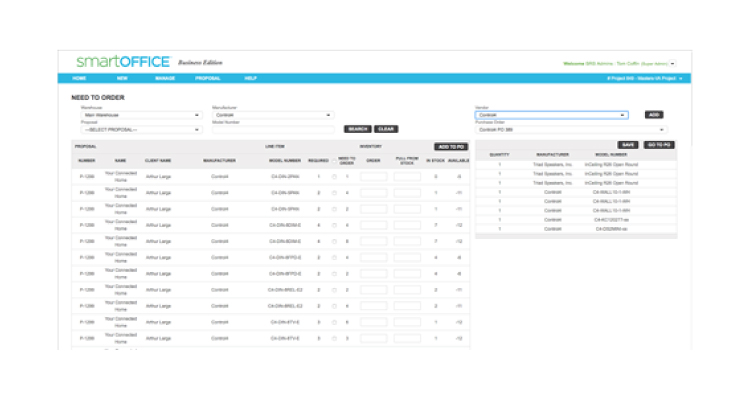
Task: Toggle the select-all checkbox in table header
Action: (334, 161)
